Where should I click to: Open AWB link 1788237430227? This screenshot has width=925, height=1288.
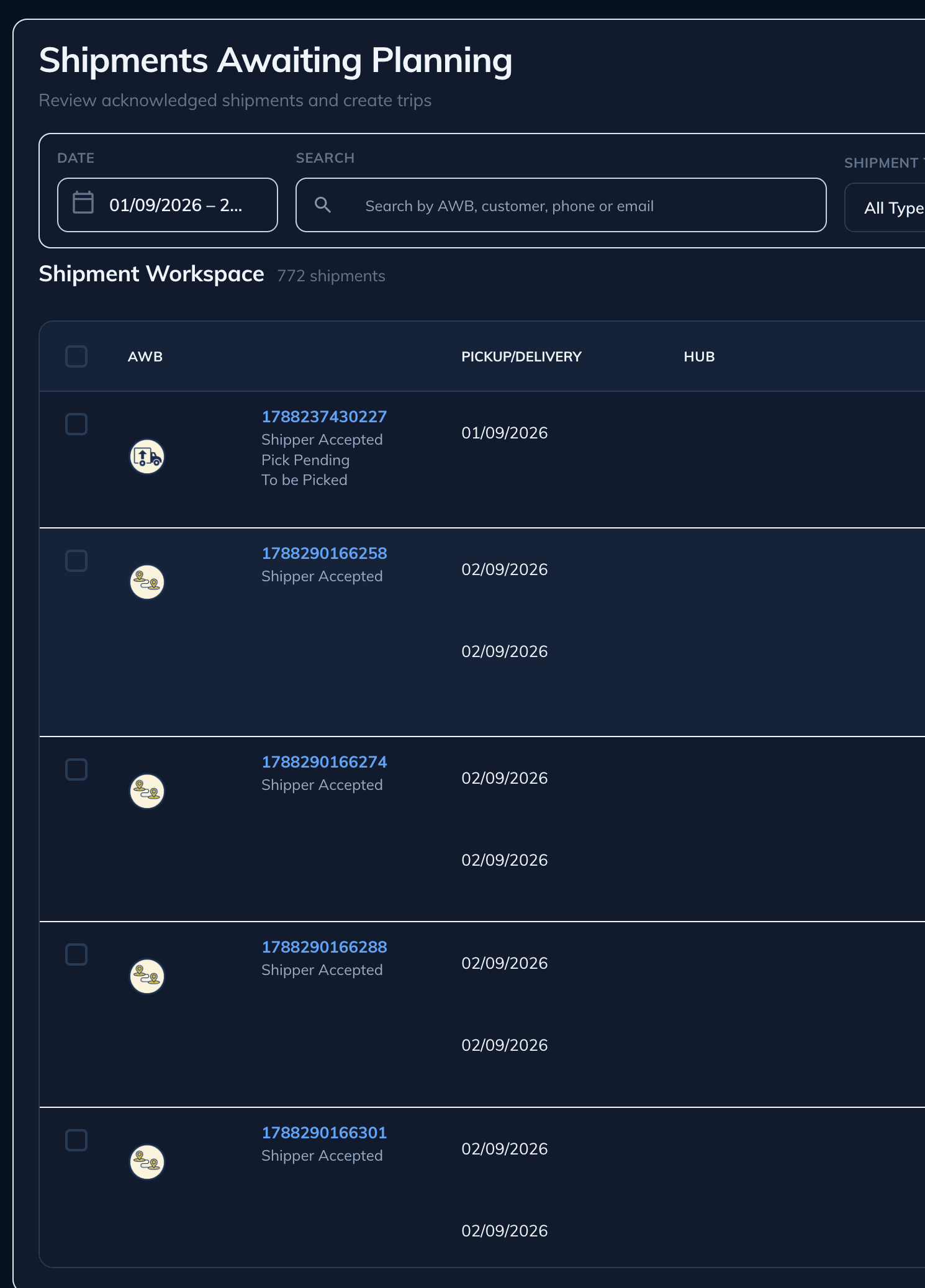pyautogui.click(x=324, y=417)
